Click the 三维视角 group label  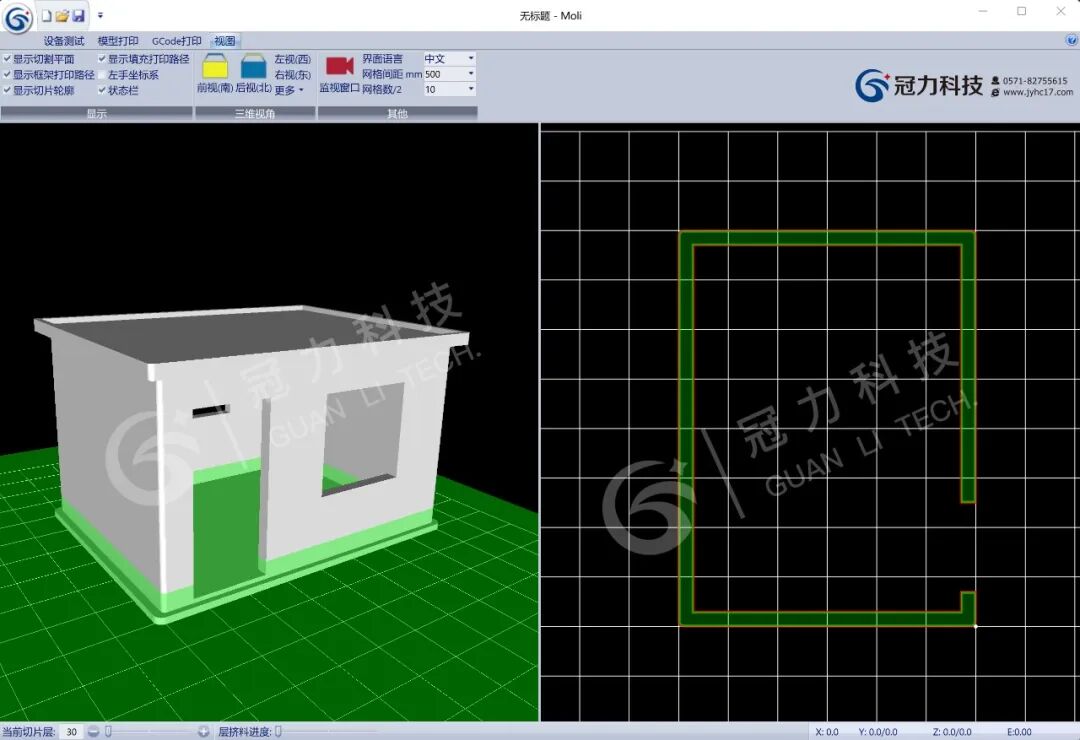click(255, 114)
